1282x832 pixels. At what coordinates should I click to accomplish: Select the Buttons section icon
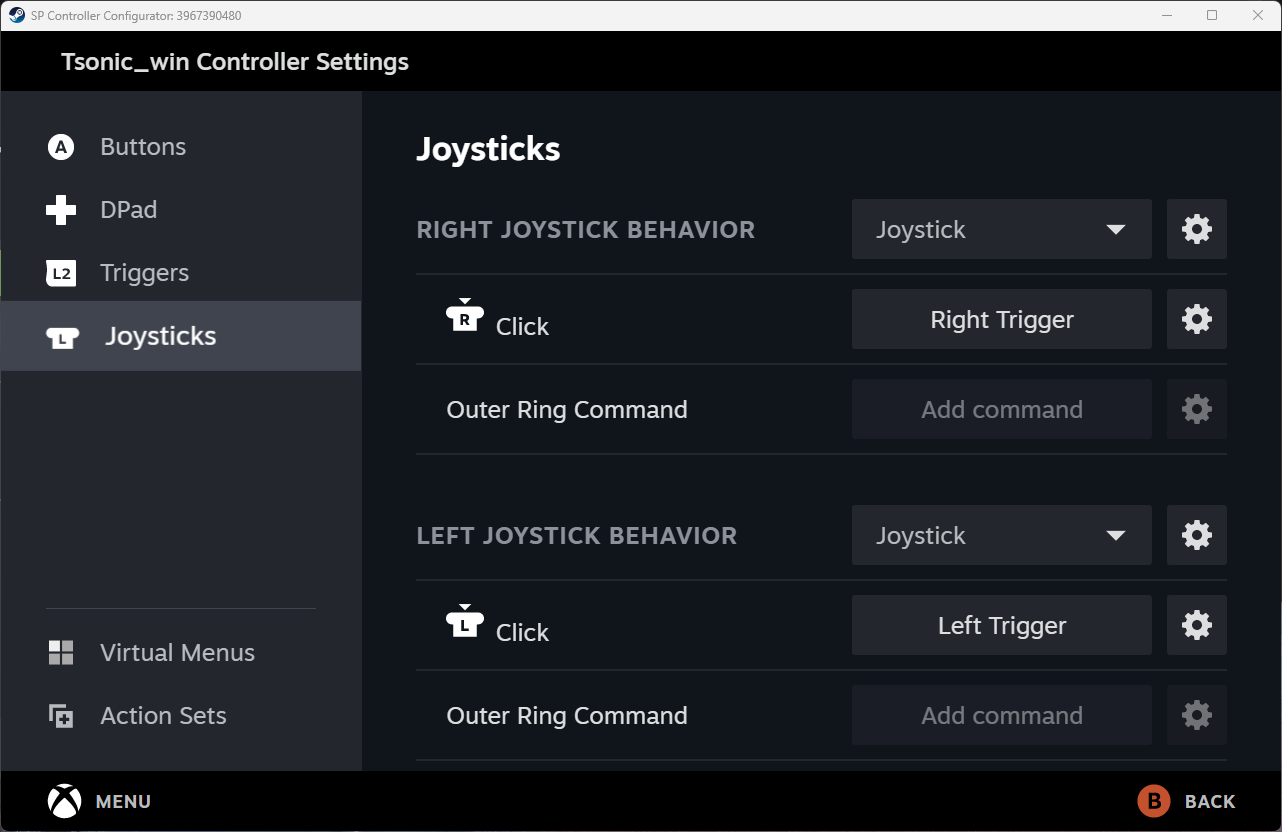point(60,146)
